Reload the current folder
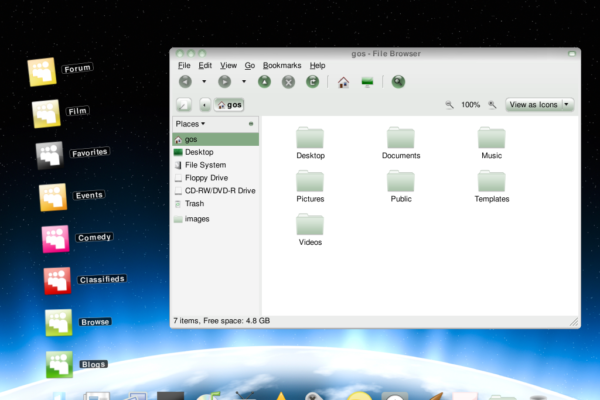600x400 pixels. click(313, 82)
